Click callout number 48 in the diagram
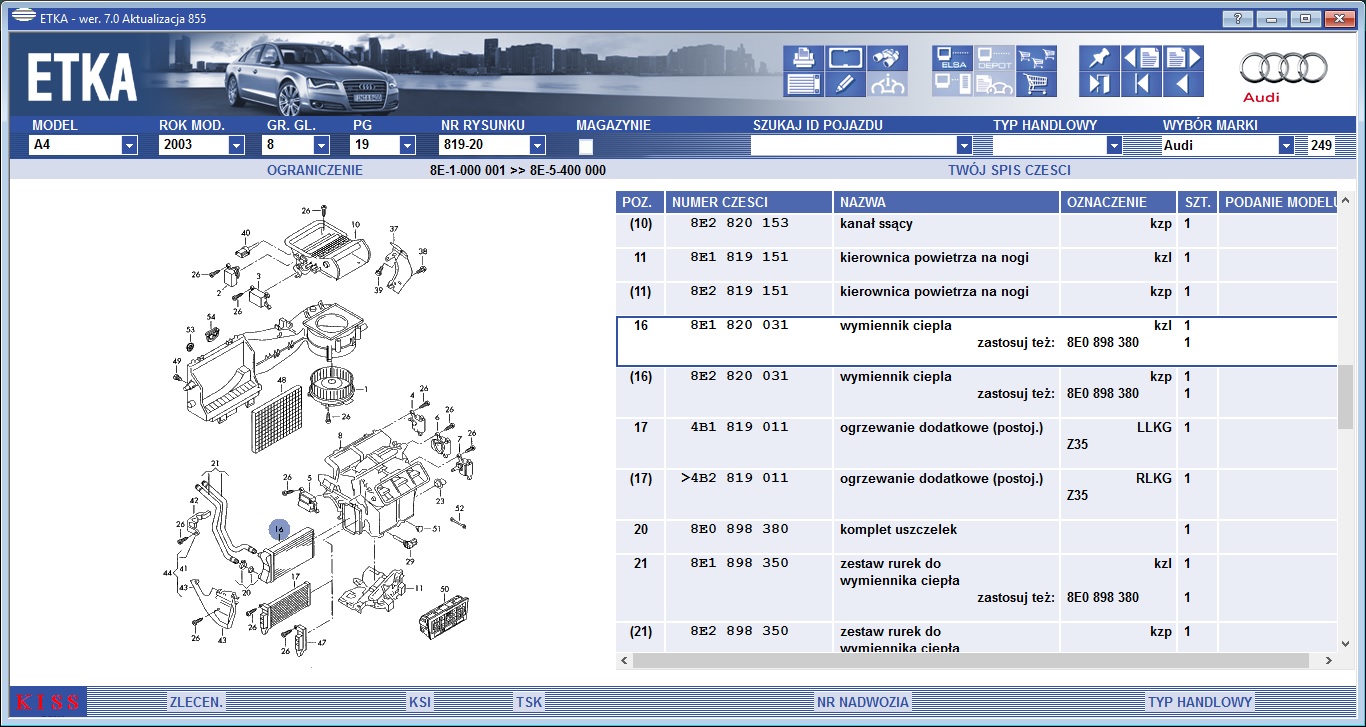Screen dimensions: 1366x727 tap(282, 381)
